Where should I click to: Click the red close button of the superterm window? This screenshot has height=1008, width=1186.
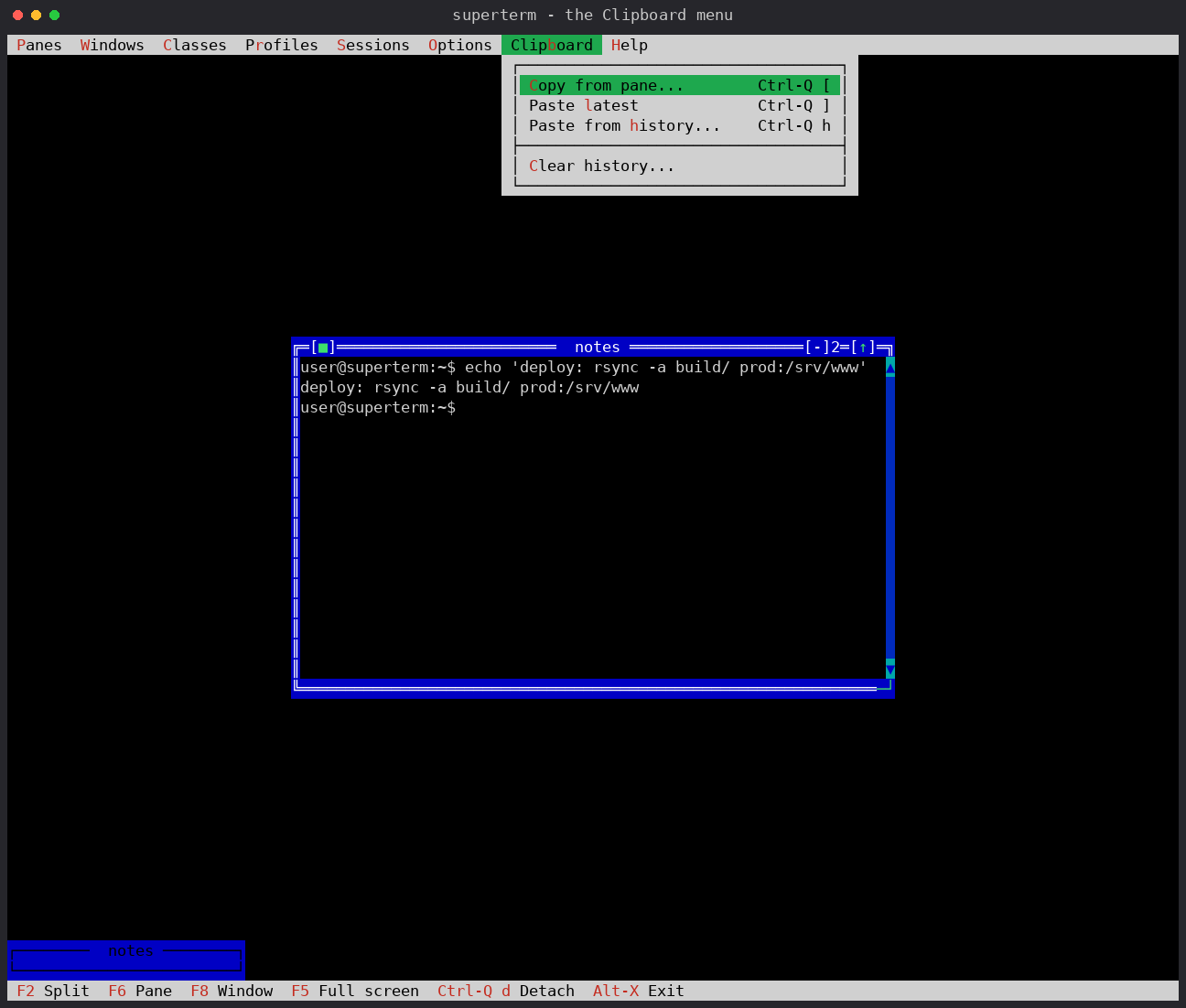tap(17, 15)
